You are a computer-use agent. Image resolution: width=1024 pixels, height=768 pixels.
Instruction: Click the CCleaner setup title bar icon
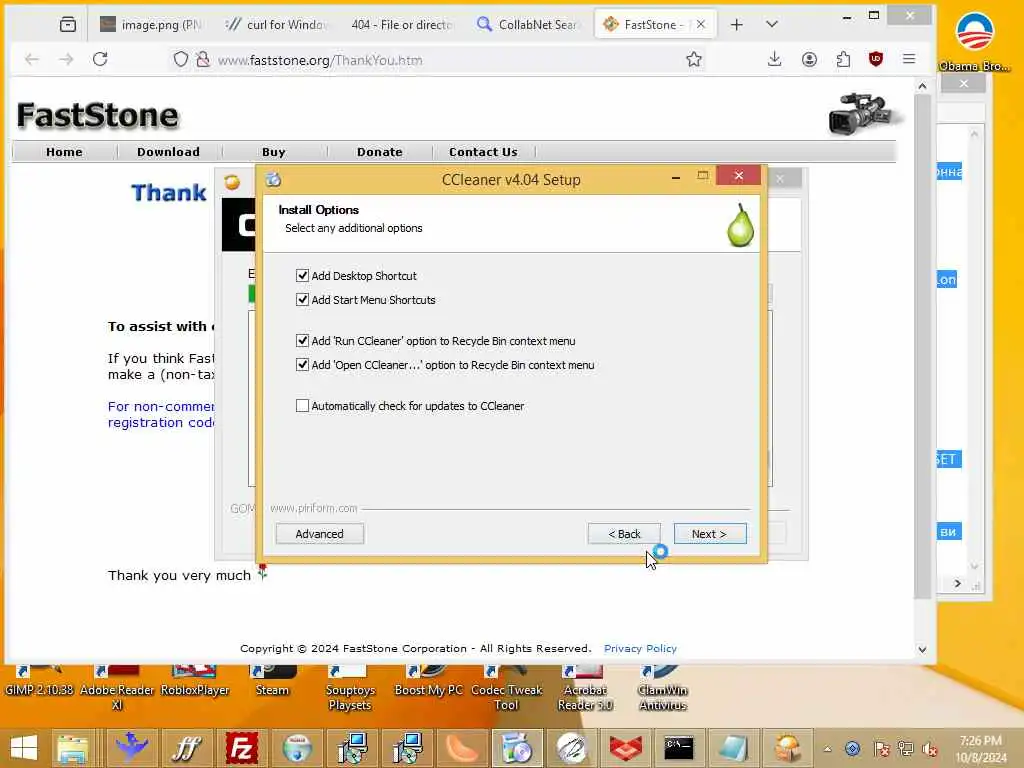[273, 180]
